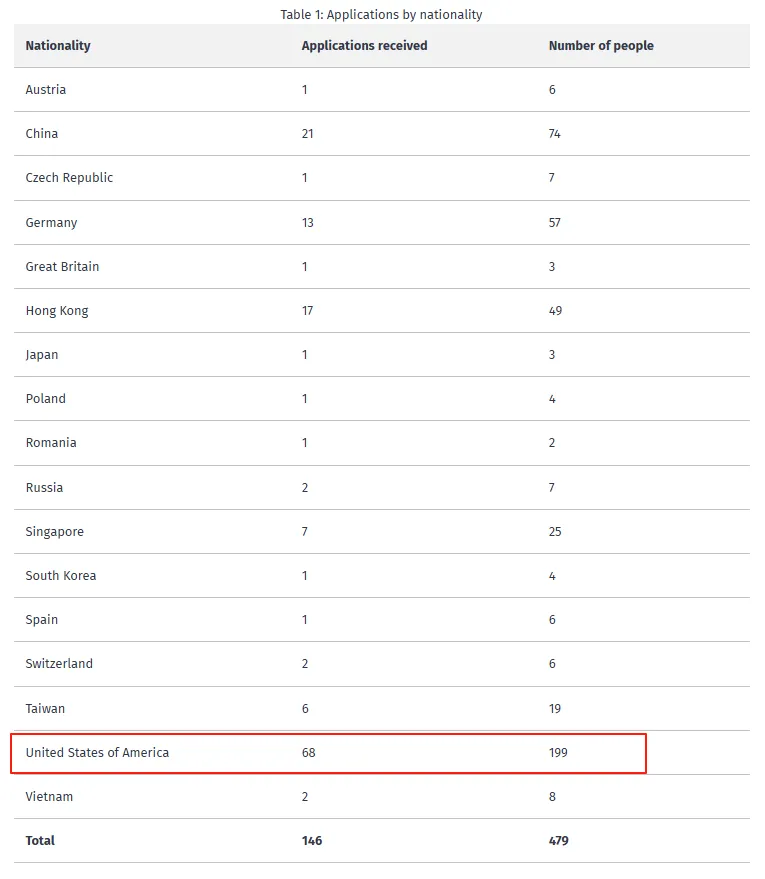Click the "Number of people" column header
This screenshot has width=765, height=879.
tap(601, 46)
